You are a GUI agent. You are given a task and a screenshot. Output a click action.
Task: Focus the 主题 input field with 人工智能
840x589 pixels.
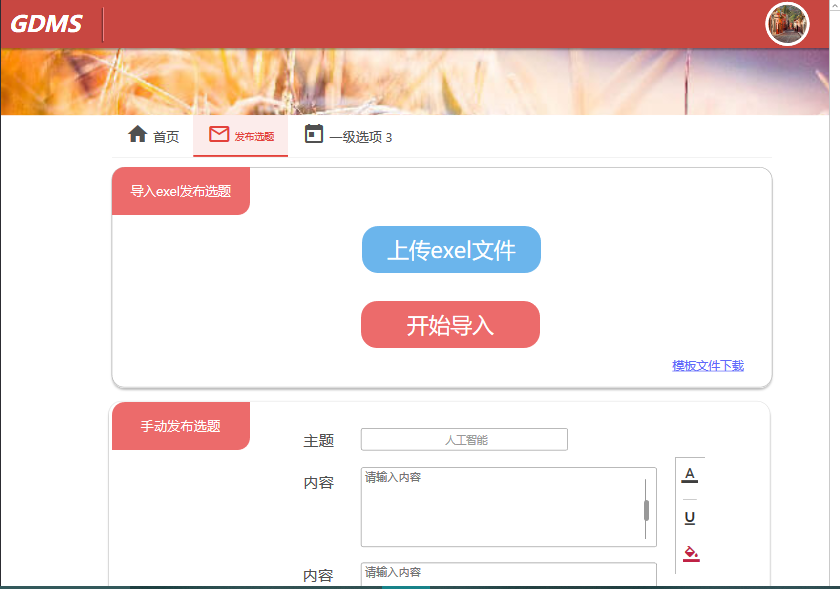(464, 439)
